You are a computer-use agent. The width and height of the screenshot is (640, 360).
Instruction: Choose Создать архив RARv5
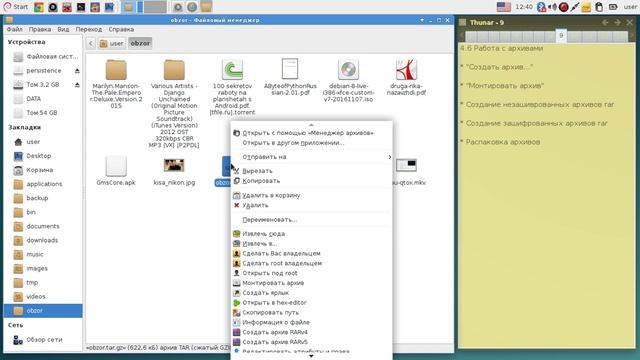coord(311,342)
